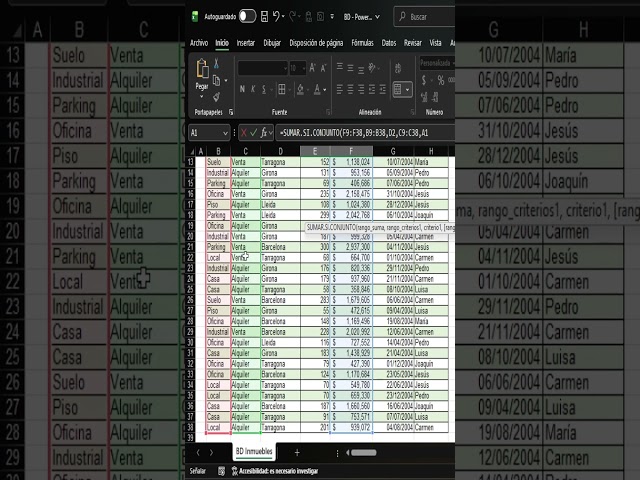Switch to the Insertar tab

coord(246,43)
